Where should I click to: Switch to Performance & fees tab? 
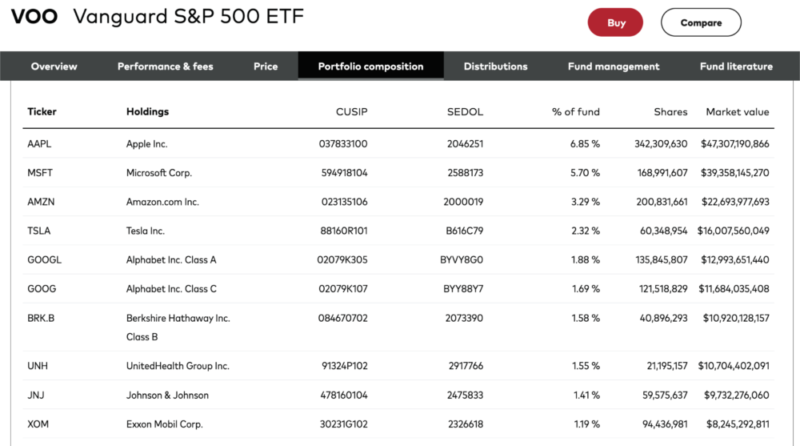tap(165, 67)
